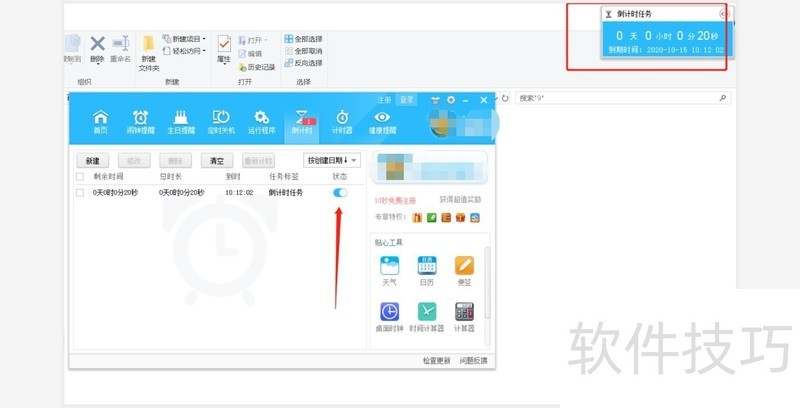This screenshot has height=408, width=800.
Task: Click the 新建 button in countdown list
Action: (93, 161)
